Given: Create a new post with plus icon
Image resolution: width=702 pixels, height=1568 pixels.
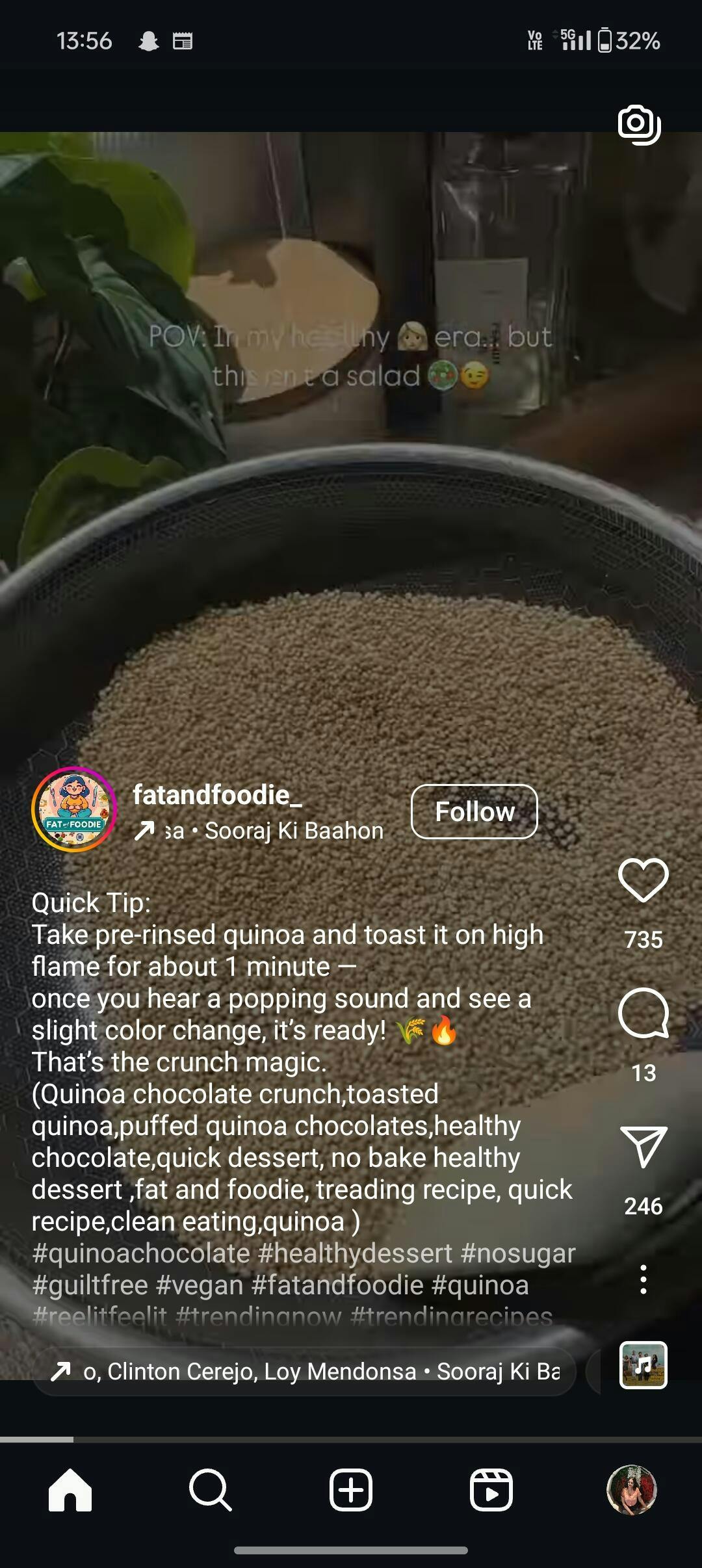Looking at the screenshot, I should tap(351, 1489).
